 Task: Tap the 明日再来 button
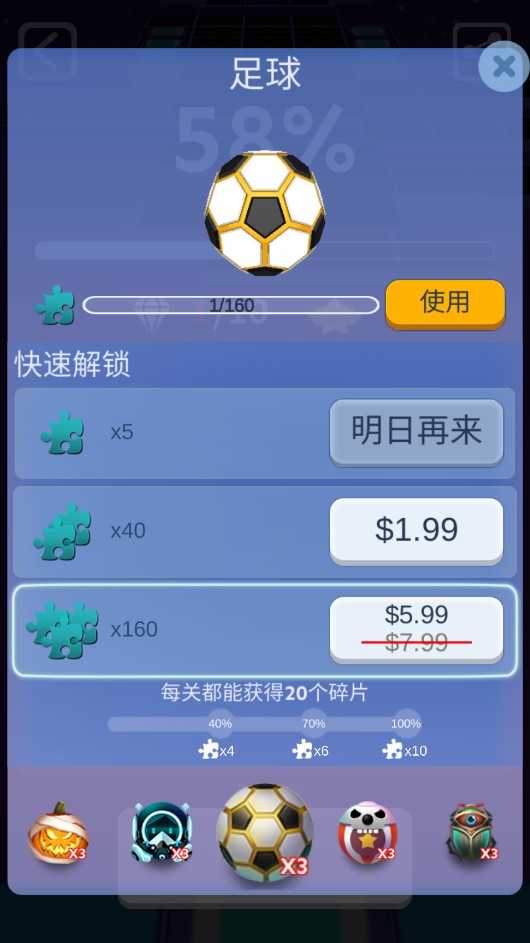click(416, 432)
